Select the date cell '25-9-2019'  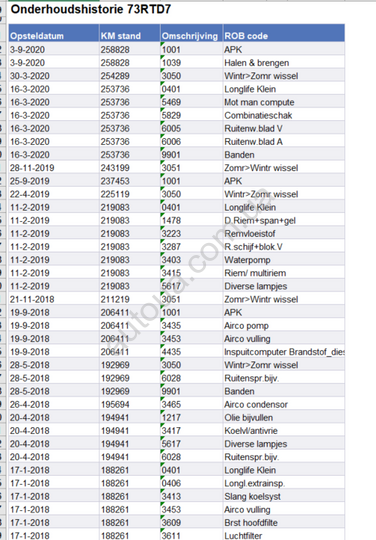tap(54, 181)
